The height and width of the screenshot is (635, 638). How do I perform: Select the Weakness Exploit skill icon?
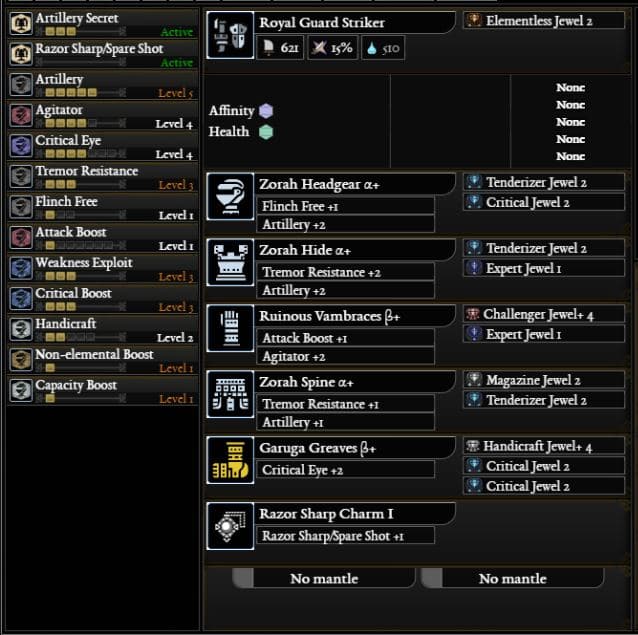click(x=21, y=268)
